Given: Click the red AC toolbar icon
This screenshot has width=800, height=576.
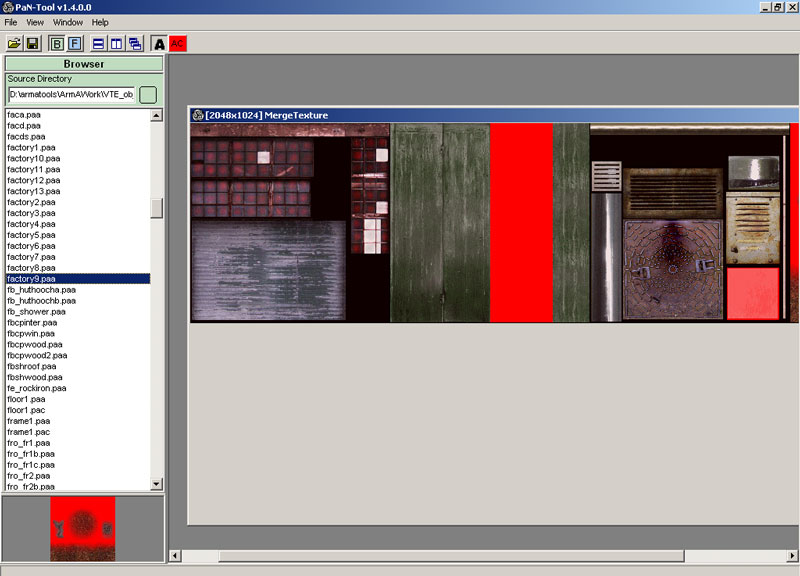Looking at the screenshot, I should pos(177,43).
